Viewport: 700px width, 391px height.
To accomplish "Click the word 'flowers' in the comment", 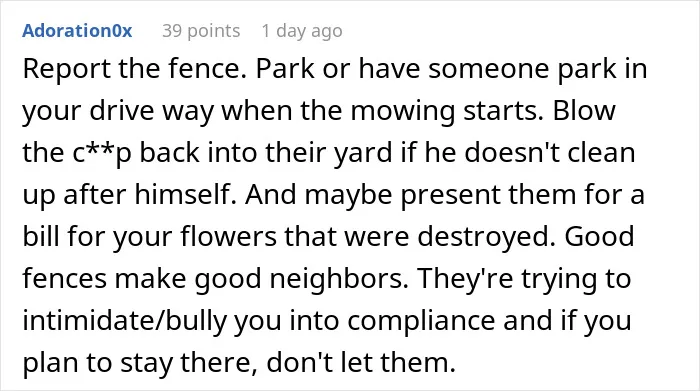I will pos(229,237).
